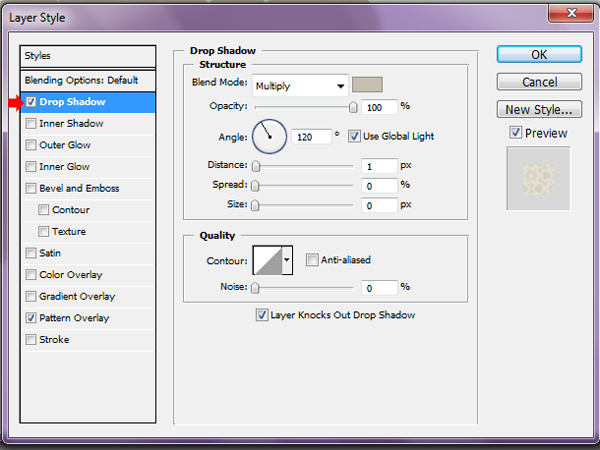Viewport: 600px width, 450px height.
Task: Click the Contour curve thumbnail
Action: click(x=267, y=260)
